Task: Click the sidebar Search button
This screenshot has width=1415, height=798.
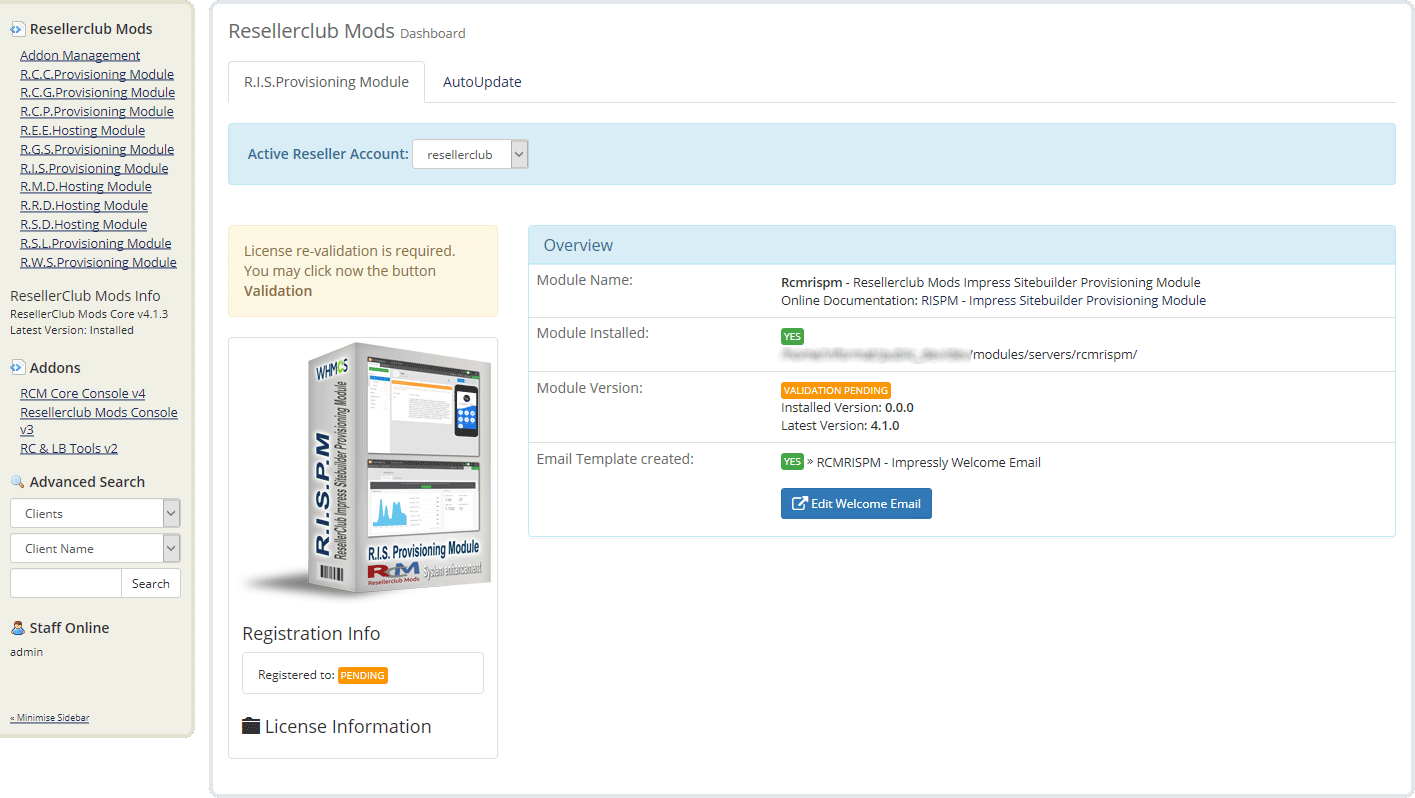Action: pyautogui.click(x=151, y=583)
